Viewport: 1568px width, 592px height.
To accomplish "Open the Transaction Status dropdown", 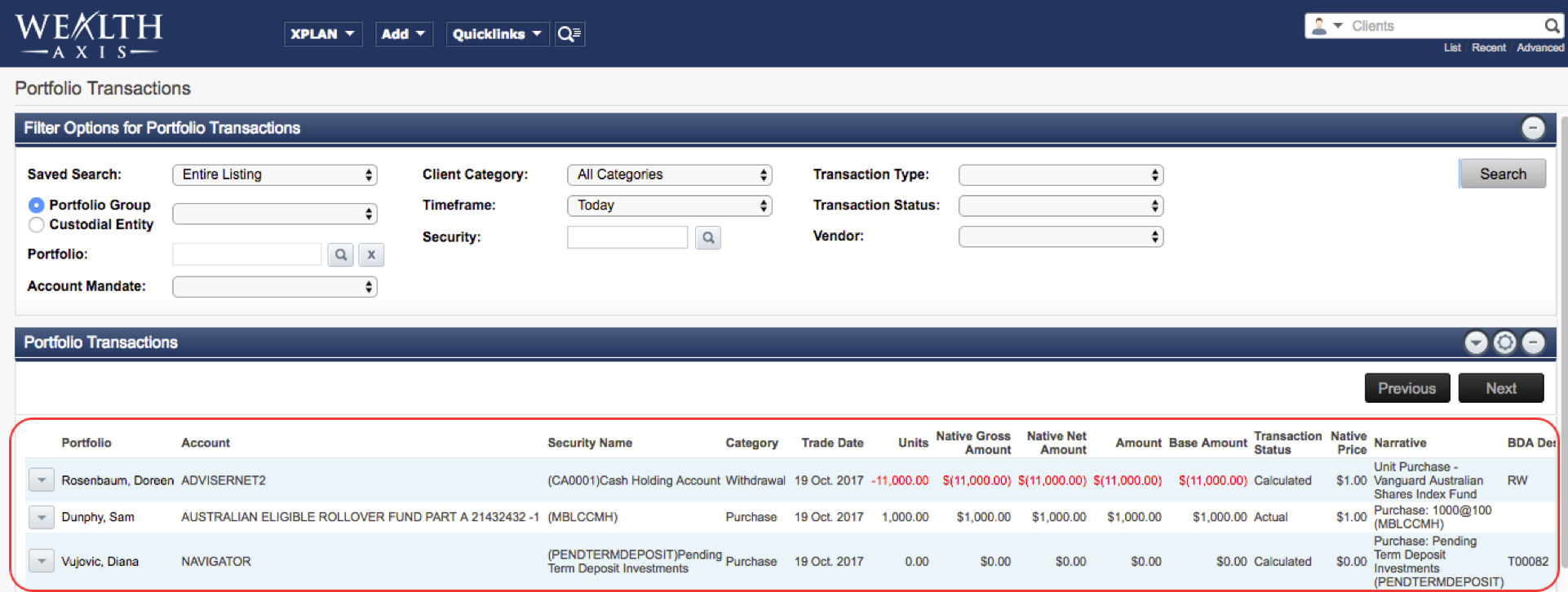I will click(x=1061, y=205).
